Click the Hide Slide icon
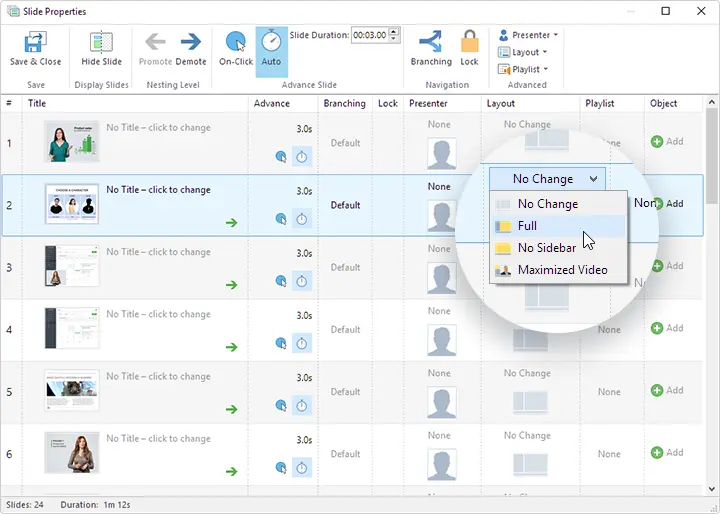The height and width of the screenshot is (514, 720). tap(101, 42)
